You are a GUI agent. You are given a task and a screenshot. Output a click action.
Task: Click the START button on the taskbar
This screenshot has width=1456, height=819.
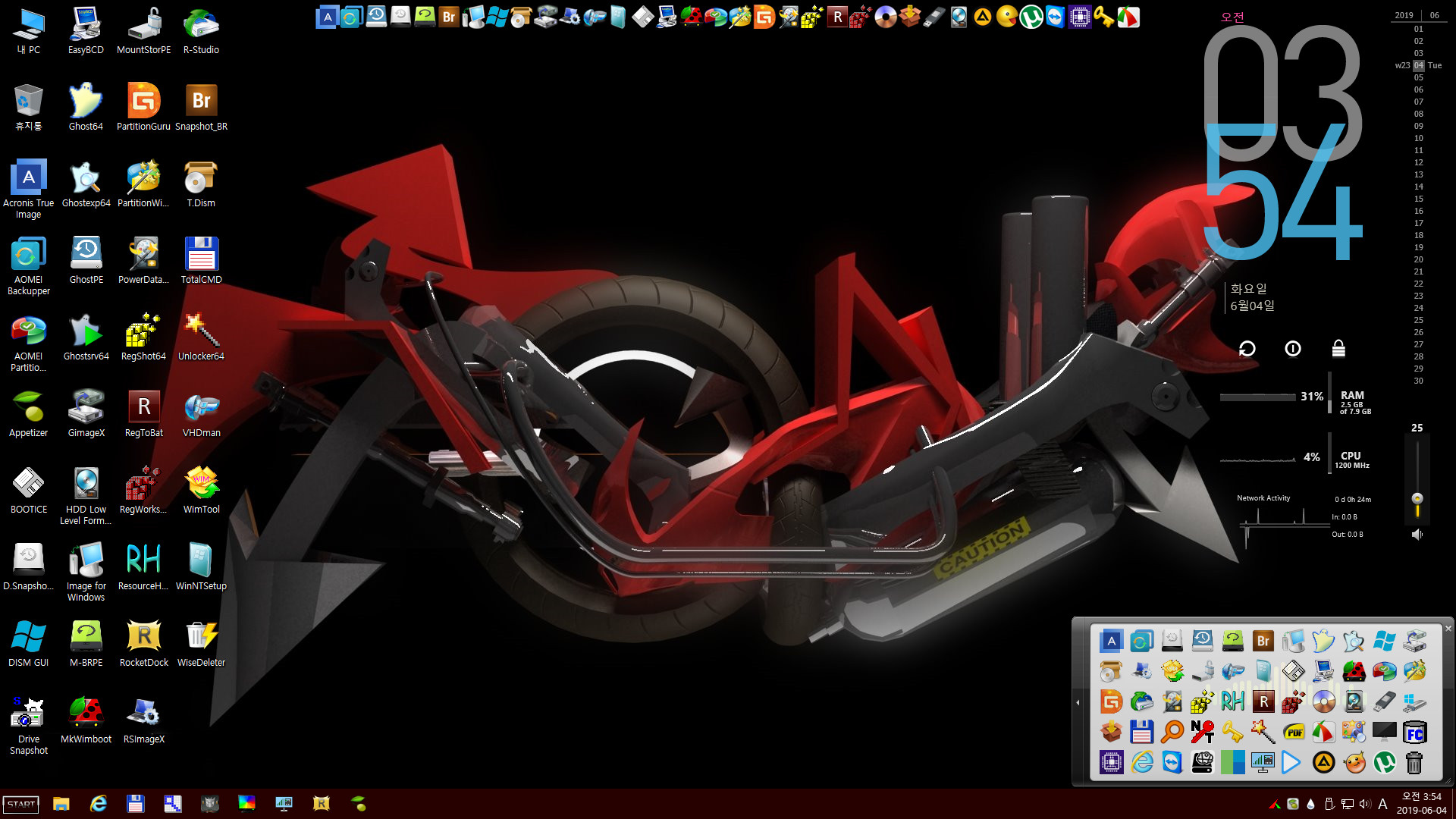click(21, 804)
